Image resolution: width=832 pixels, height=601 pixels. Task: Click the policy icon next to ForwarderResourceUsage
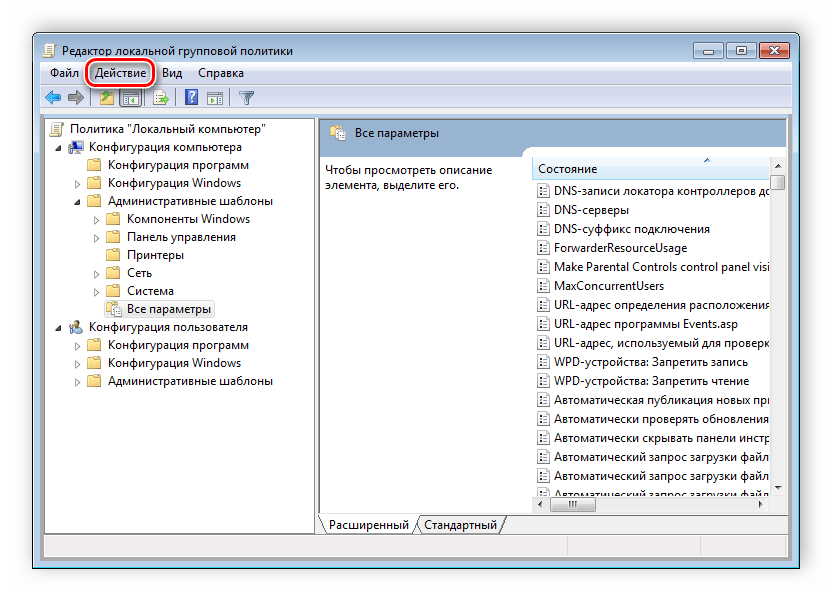click(x=543, y=248)
